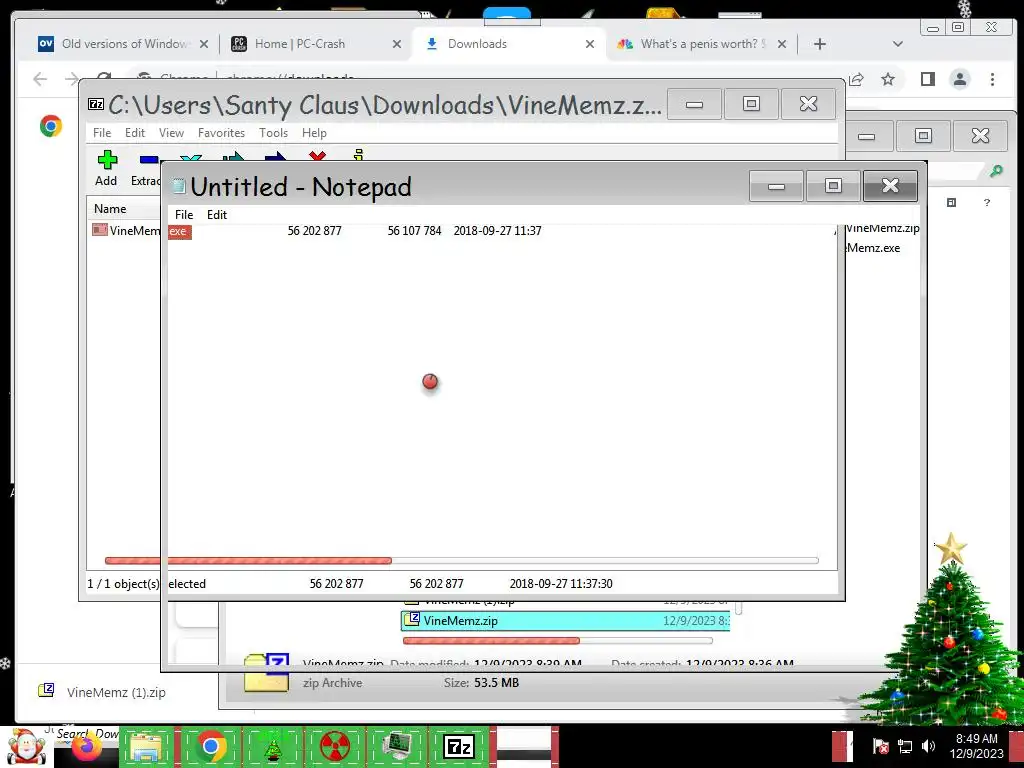Image resolution: width=1024 pixels, height=768 pixels.
Task: Open the Help menu in 7-Zip
Action: point(314,133)
